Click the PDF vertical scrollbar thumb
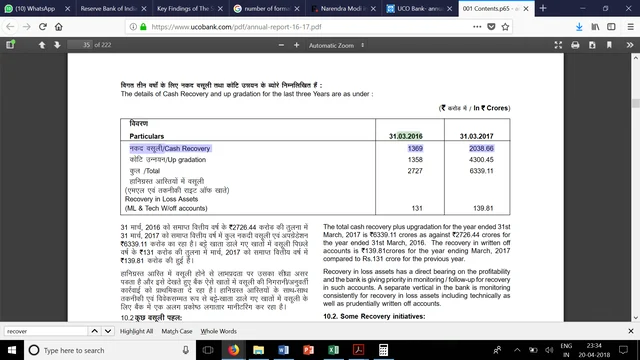 636,103
